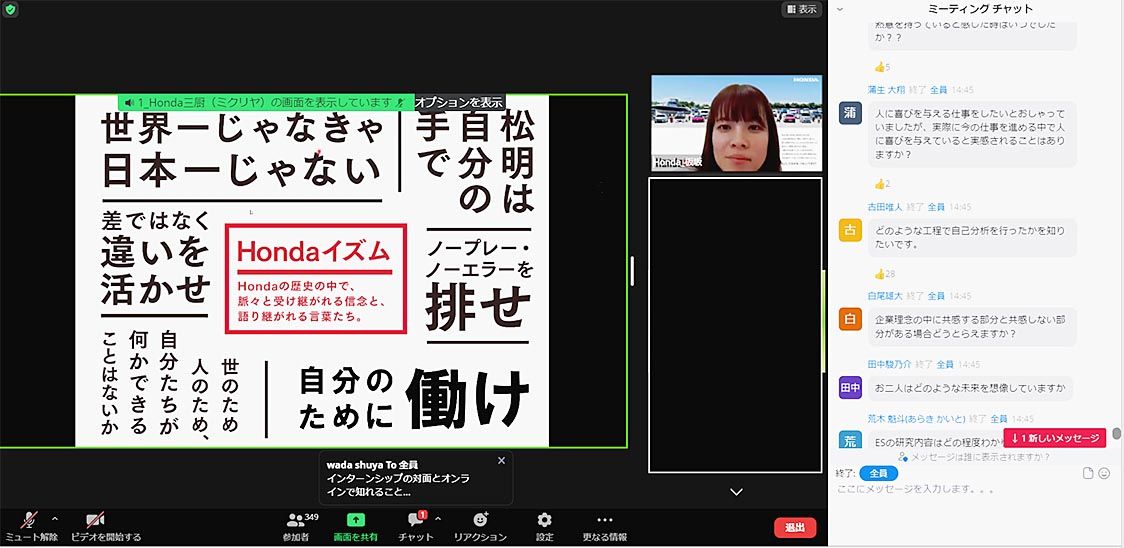Jump to new messages via red banner

point(1054,438)
